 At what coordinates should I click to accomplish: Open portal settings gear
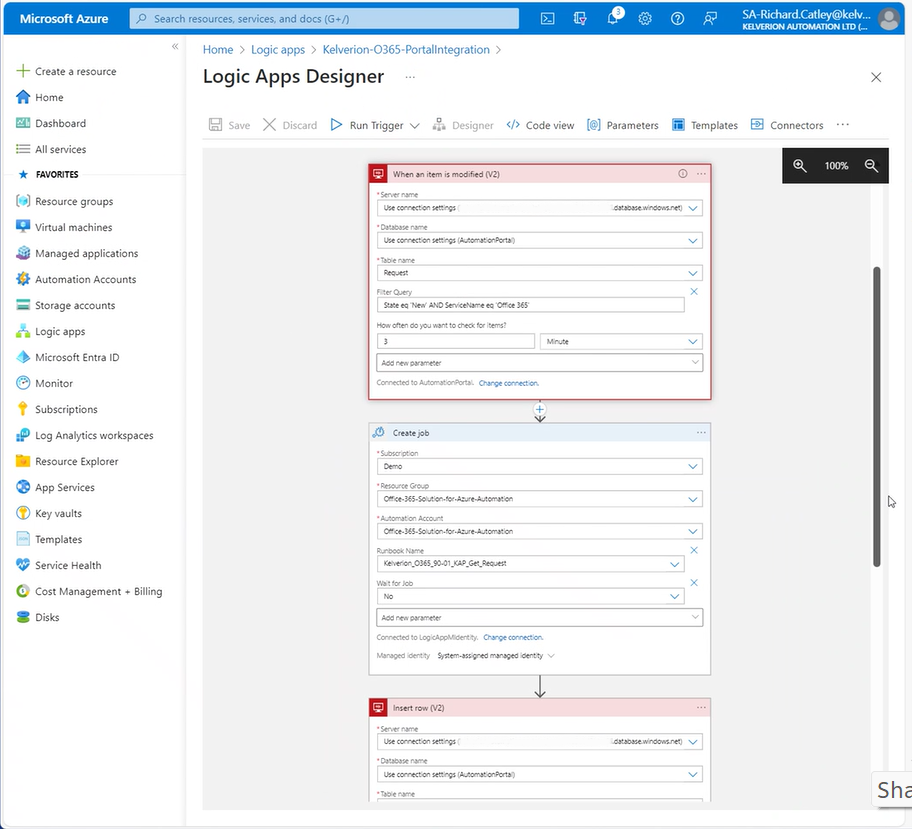645,19
